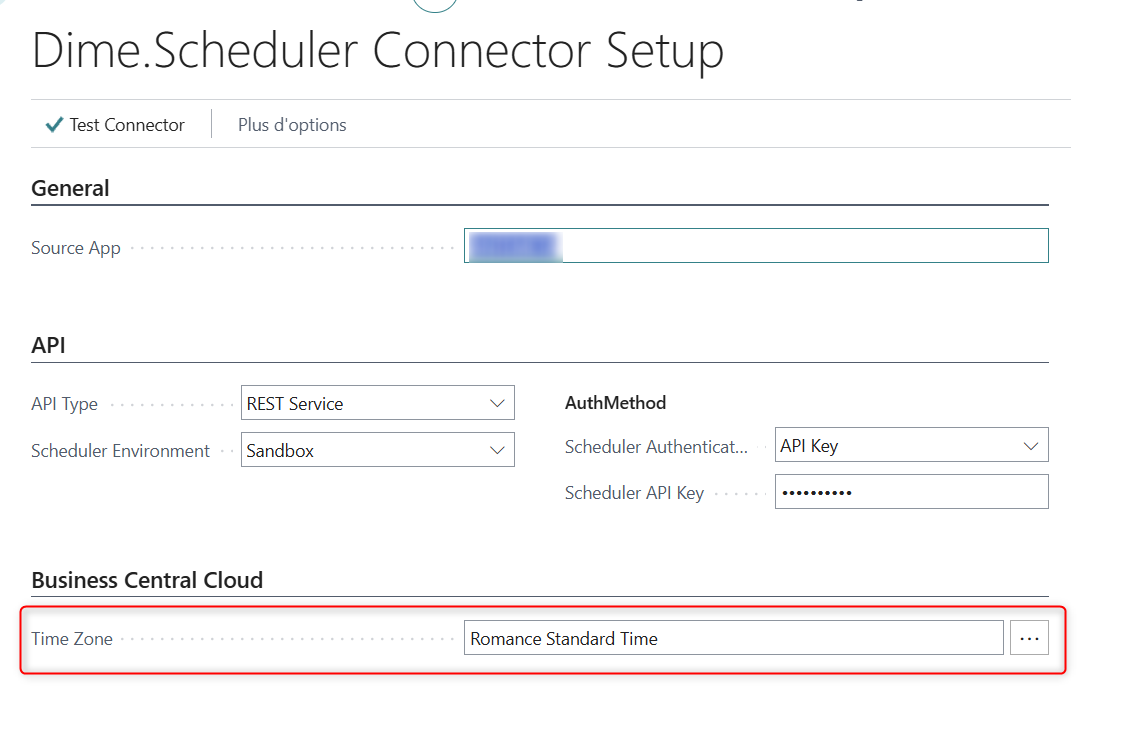Click the Dime.Scheduler Connector Setup title

point(378,51)
